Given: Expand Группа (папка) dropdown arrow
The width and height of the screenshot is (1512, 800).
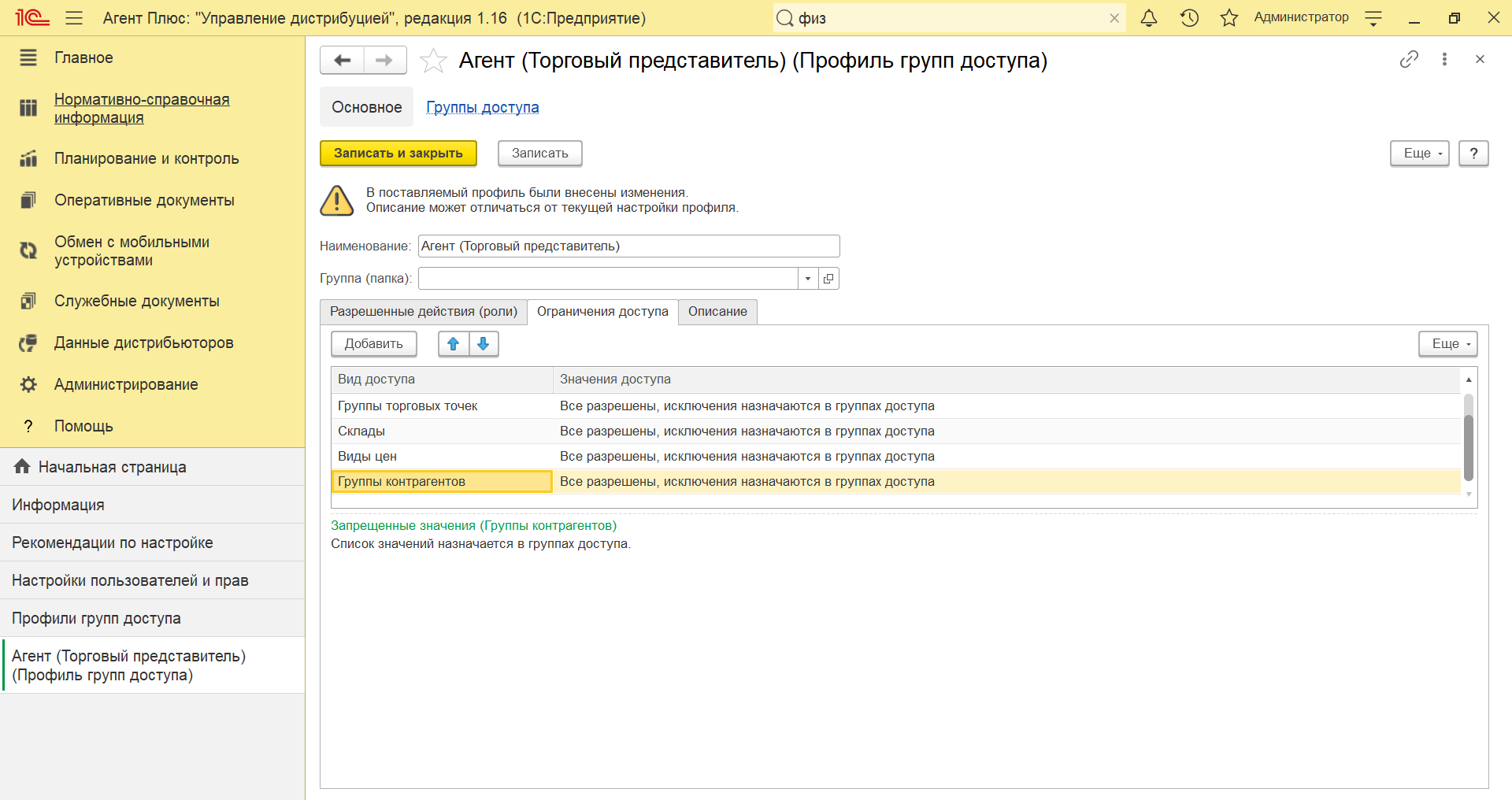Looking at the screenshot, I should 808,278.
